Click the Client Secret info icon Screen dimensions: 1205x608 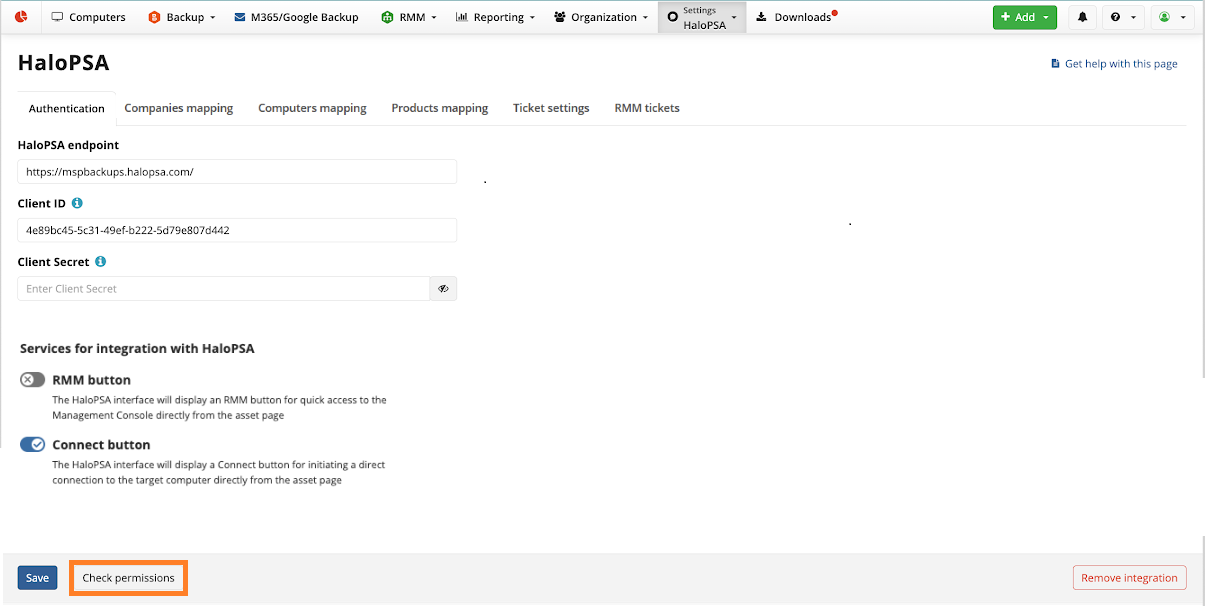(x=100, y=262)
